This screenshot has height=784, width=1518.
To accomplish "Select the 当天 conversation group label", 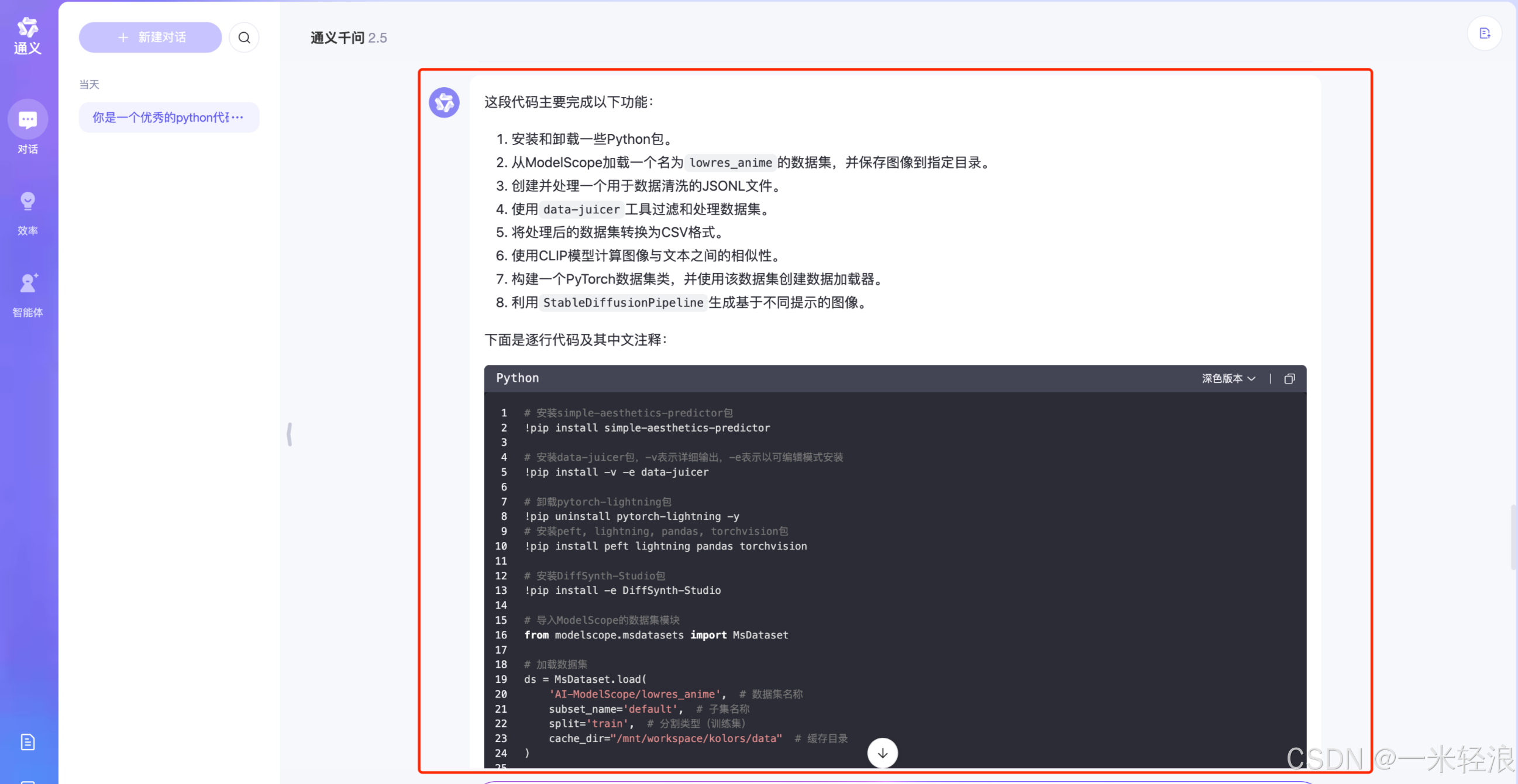I will [89, 84].
